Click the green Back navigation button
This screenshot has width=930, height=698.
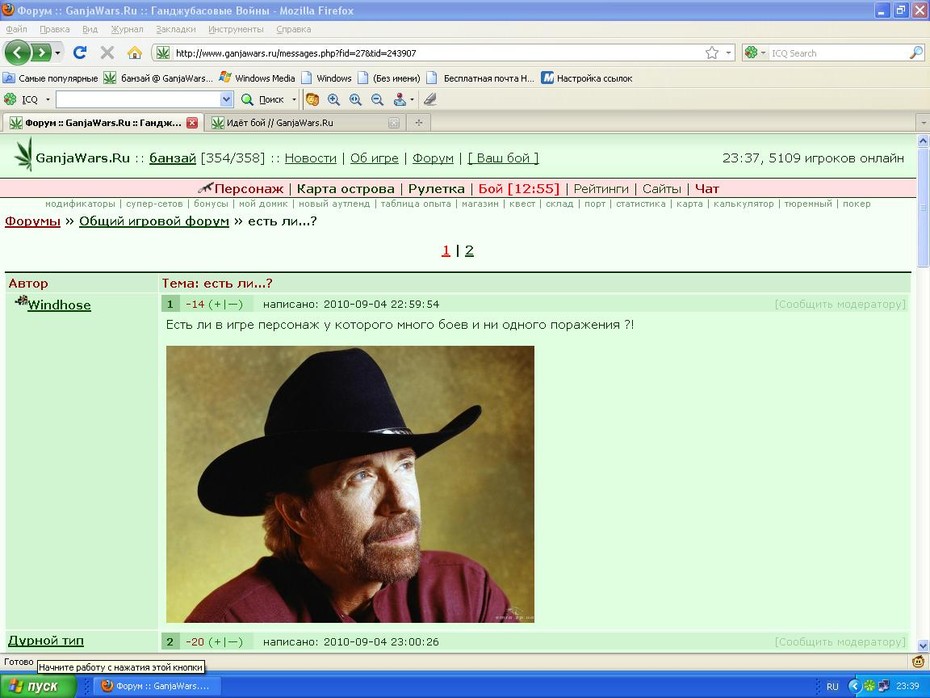pyautogui.click(x=18, y=53)
